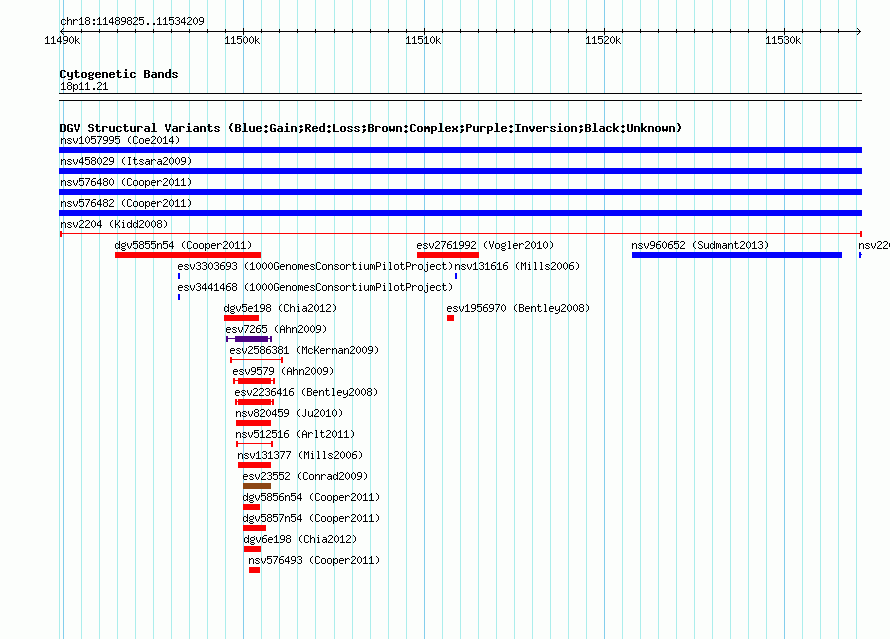The height and width of the screenshot is (639, 890).
Task: Select the chr18:11489825..11534209 region label
Action: click(132, 21)
